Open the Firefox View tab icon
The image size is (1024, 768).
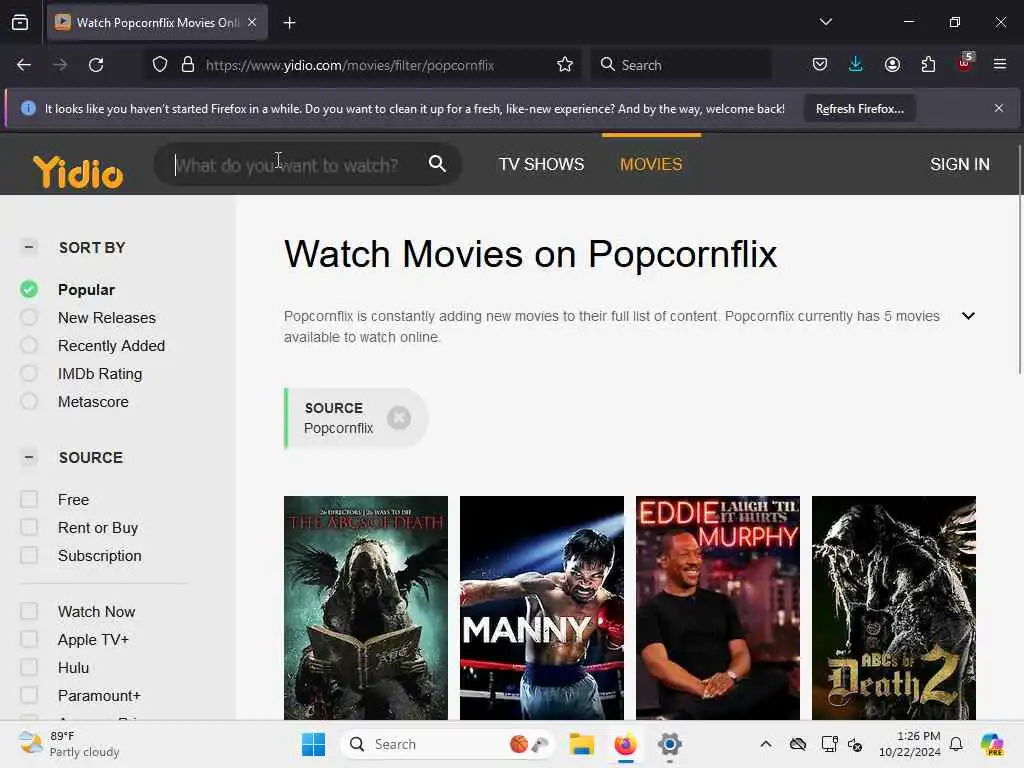pyautogui.click(x=20, y=22)
